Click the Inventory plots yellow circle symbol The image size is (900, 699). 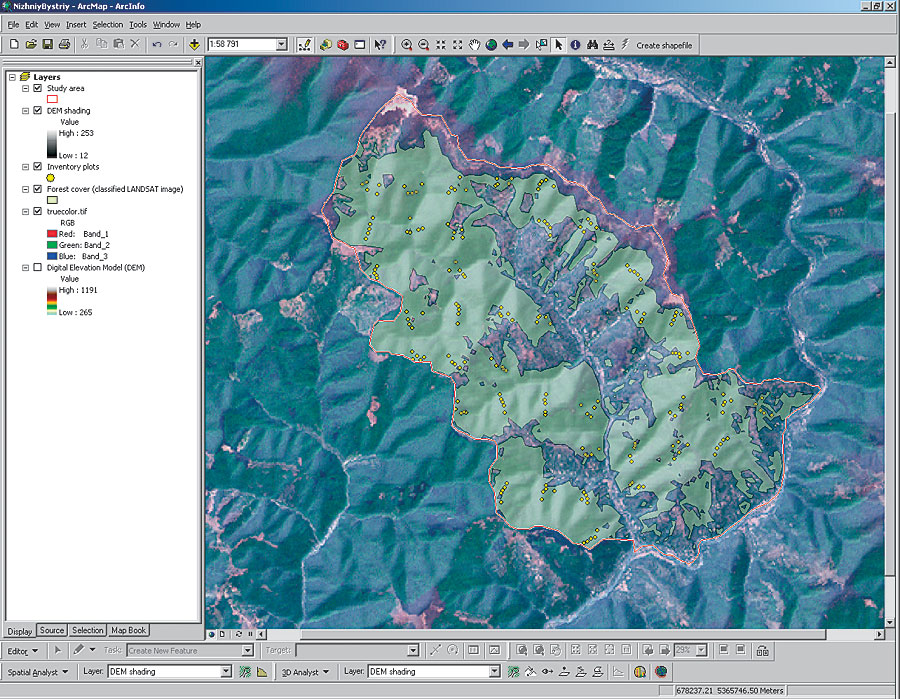click(51, 178)
